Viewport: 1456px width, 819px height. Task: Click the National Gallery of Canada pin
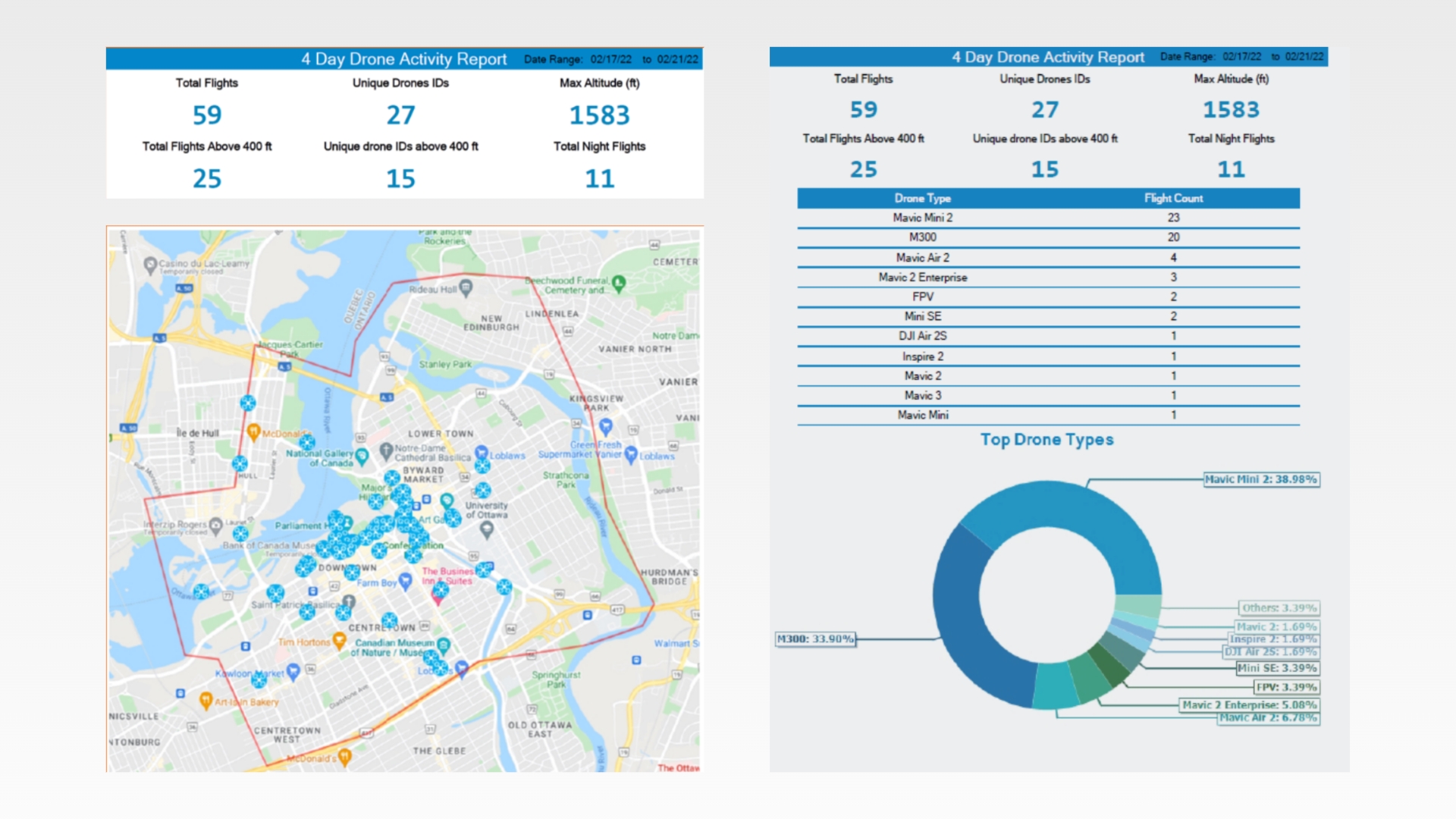tap(362, 456)
